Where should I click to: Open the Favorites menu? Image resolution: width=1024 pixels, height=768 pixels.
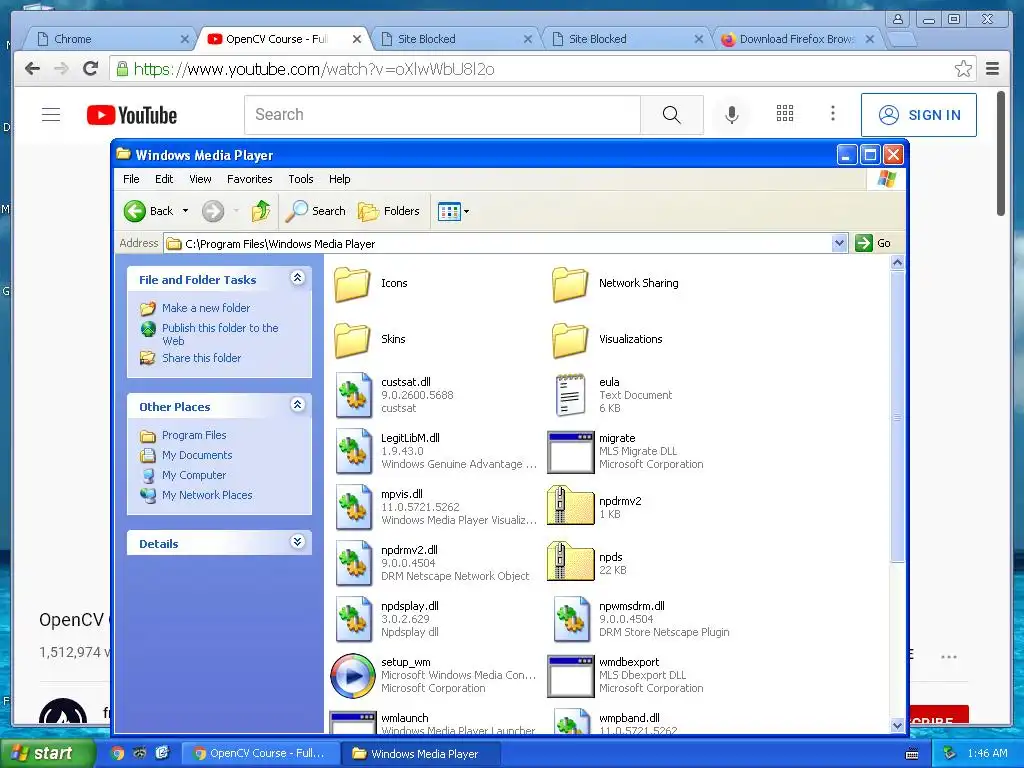pos(249,179)
